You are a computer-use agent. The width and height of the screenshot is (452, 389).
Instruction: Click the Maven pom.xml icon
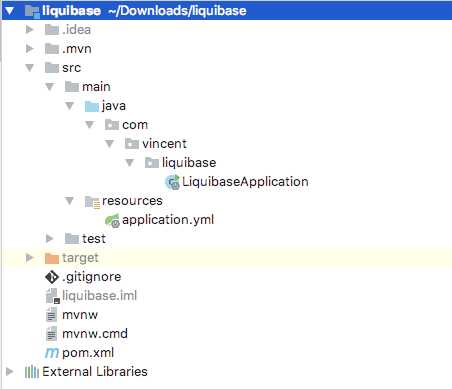[52, 353]
